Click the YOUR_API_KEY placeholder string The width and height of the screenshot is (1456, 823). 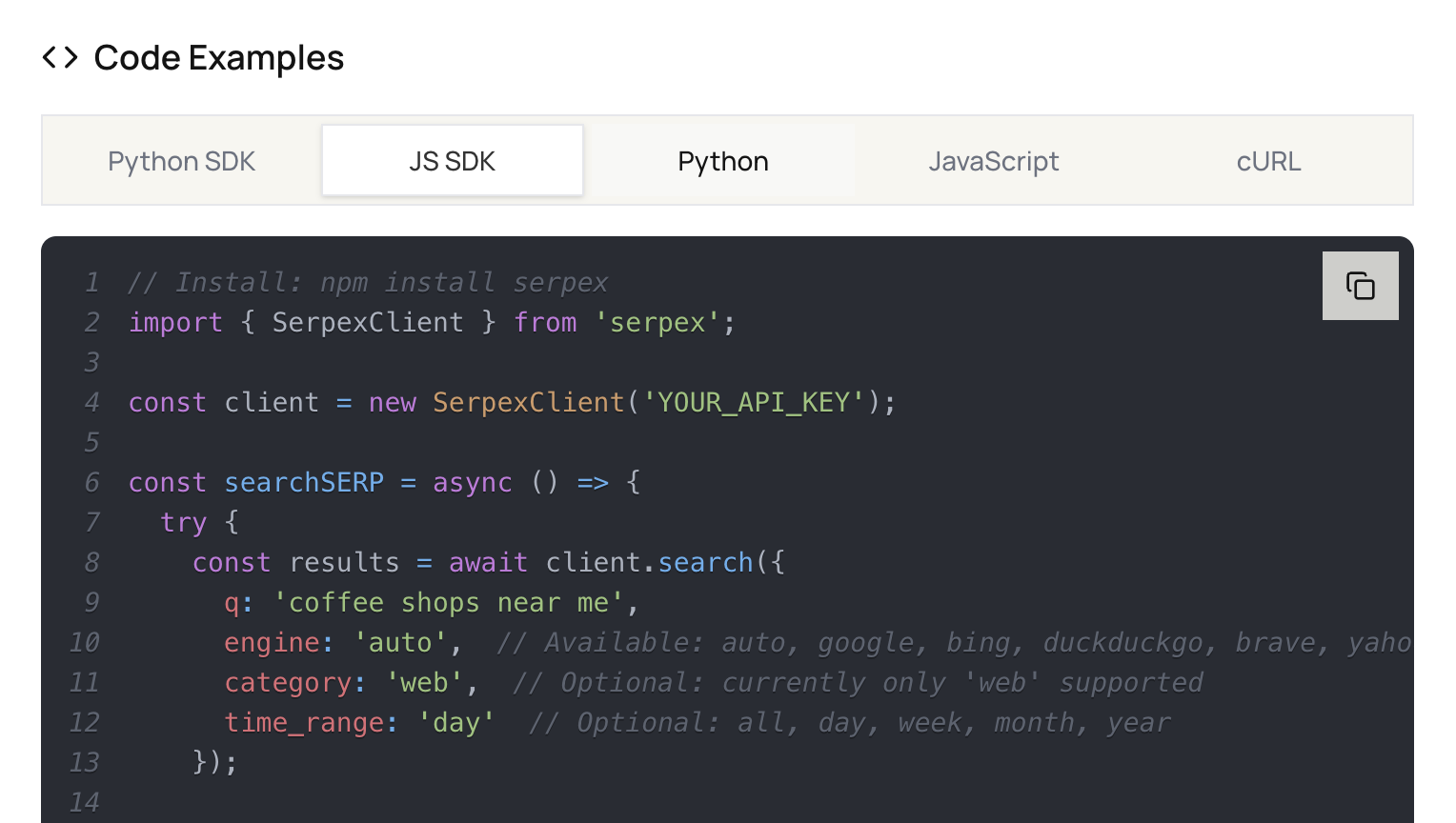pos(752,402)
